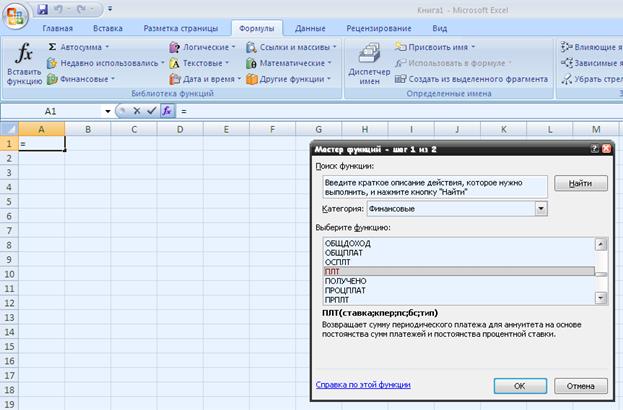This screenshot has height=410, width=623.
Task: Open Математические functions category
Action: [288, 63]
